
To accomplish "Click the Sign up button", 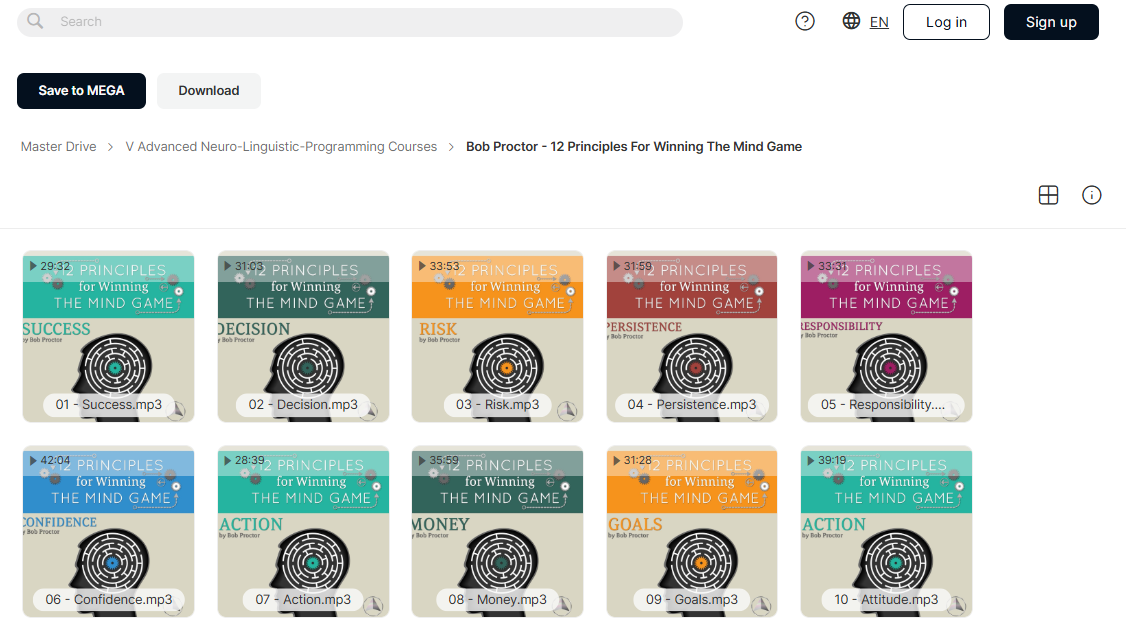I will click(1051, 22).
